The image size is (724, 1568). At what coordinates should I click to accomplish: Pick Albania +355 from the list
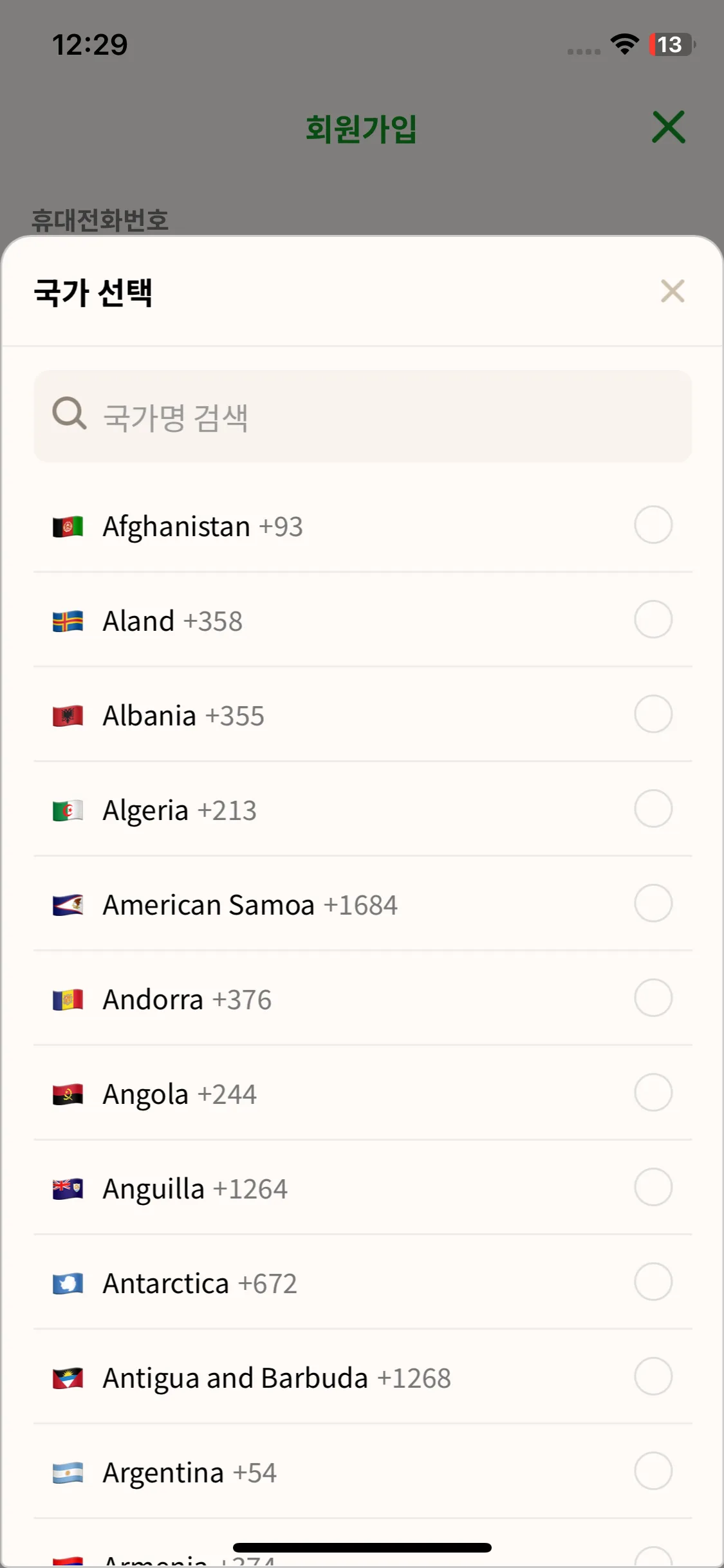(x=183, y=716)
